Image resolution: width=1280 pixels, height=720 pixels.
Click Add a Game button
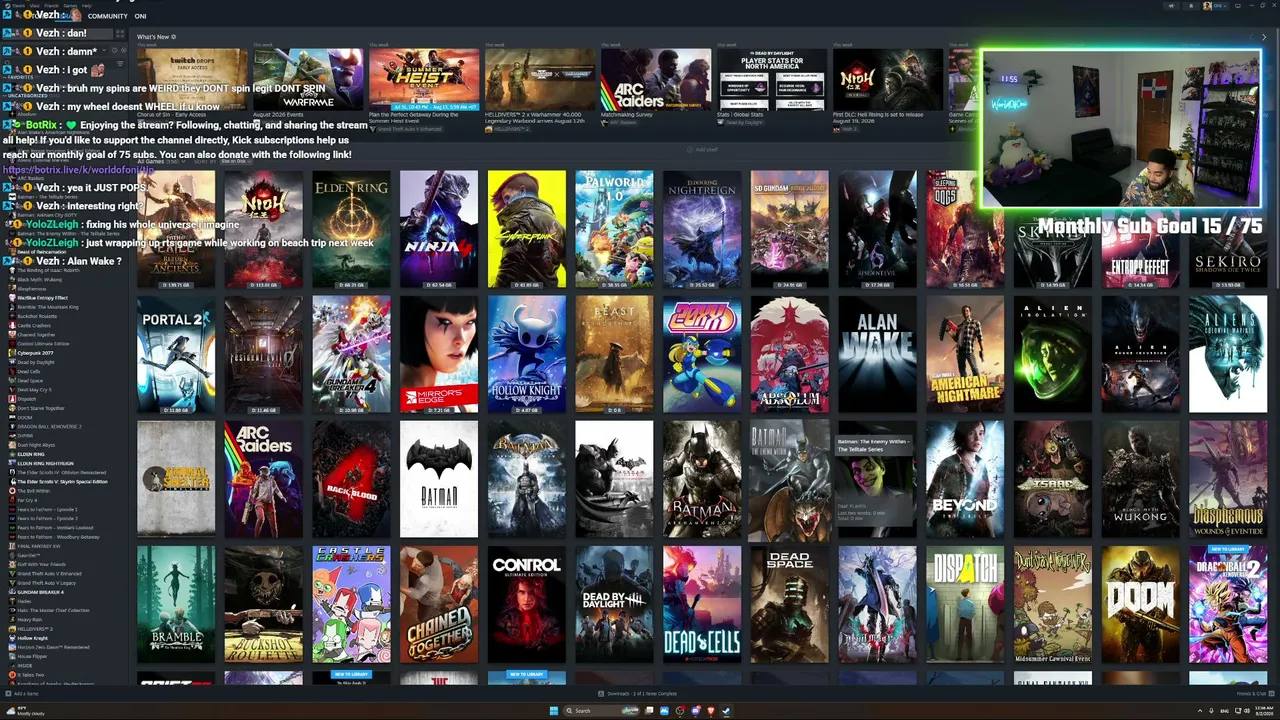coord(23,693)
